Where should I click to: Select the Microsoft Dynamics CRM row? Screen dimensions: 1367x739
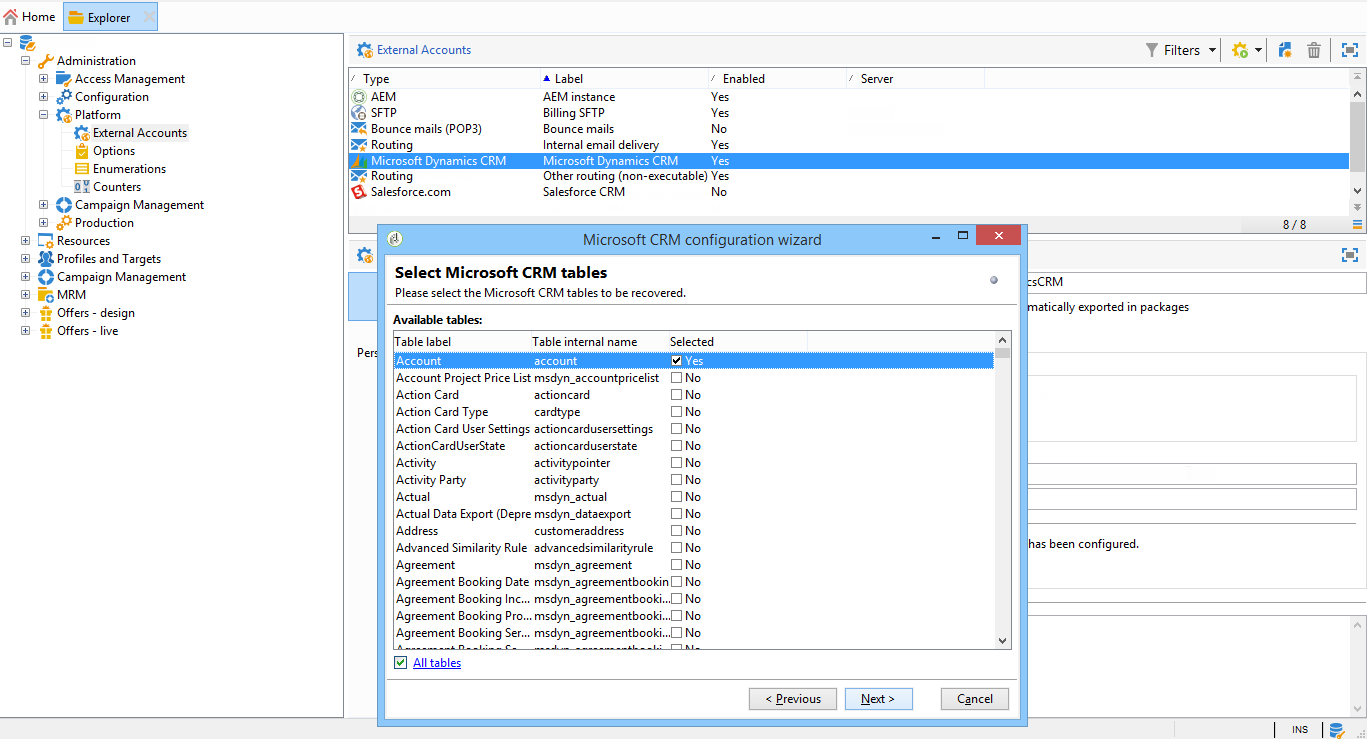[849, 161]
